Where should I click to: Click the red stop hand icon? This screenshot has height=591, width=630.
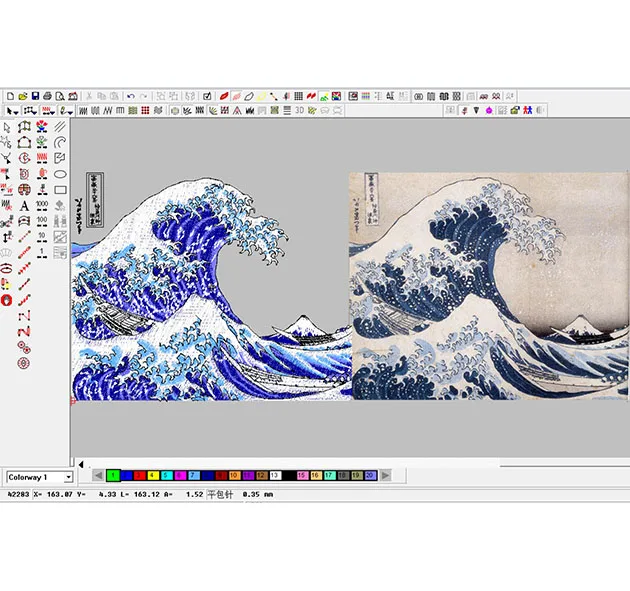tap(7, 300)
